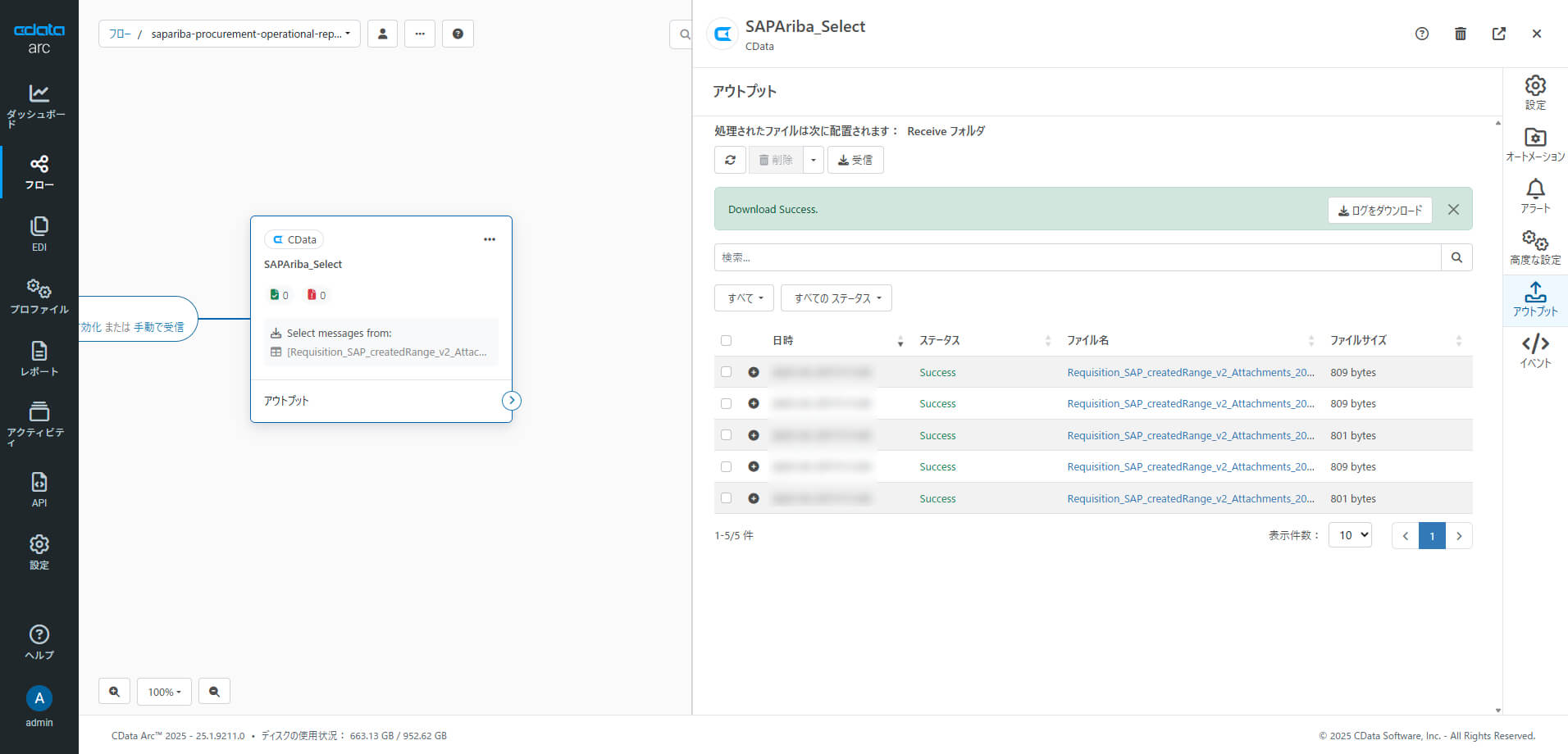Click the search magnifier beside 検索 field
This screenshot has height=754, width=1568.
[x=1456, y=257]
